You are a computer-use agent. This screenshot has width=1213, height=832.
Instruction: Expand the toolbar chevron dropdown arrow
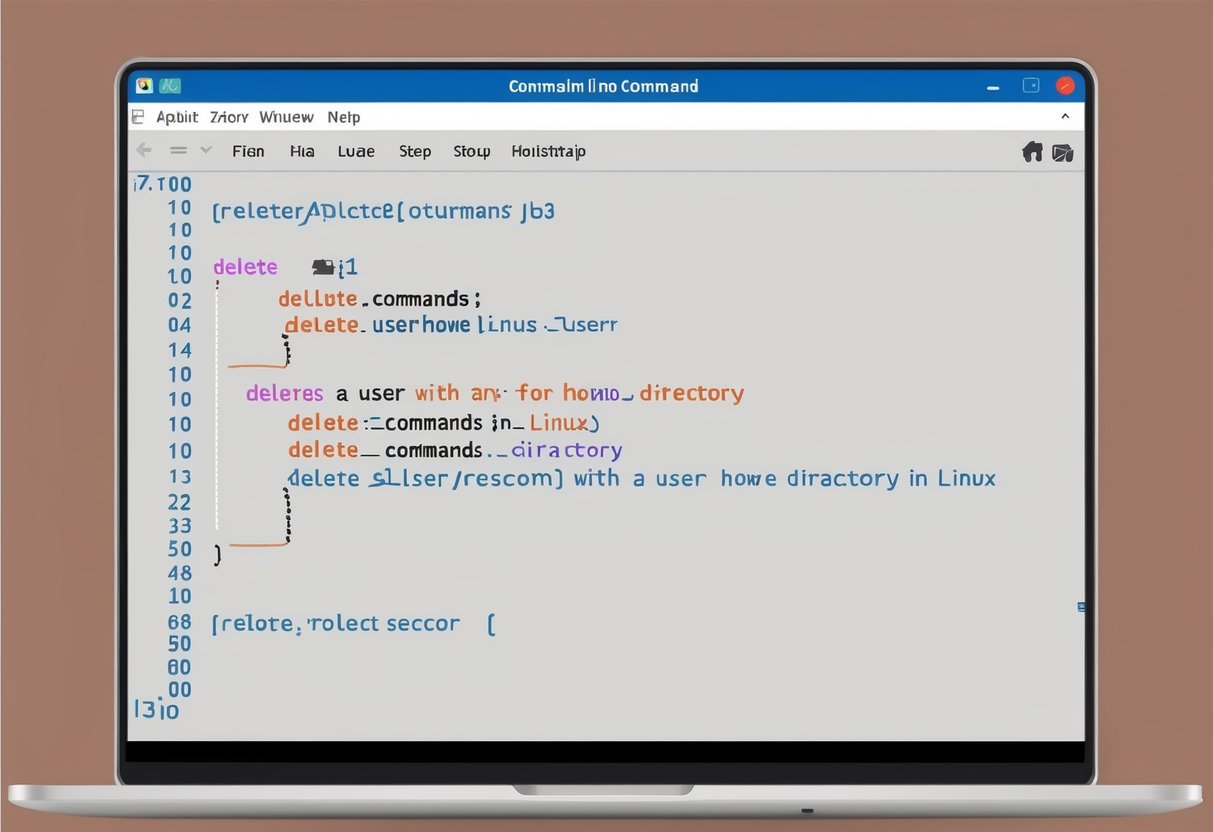(x=206, y=150)
